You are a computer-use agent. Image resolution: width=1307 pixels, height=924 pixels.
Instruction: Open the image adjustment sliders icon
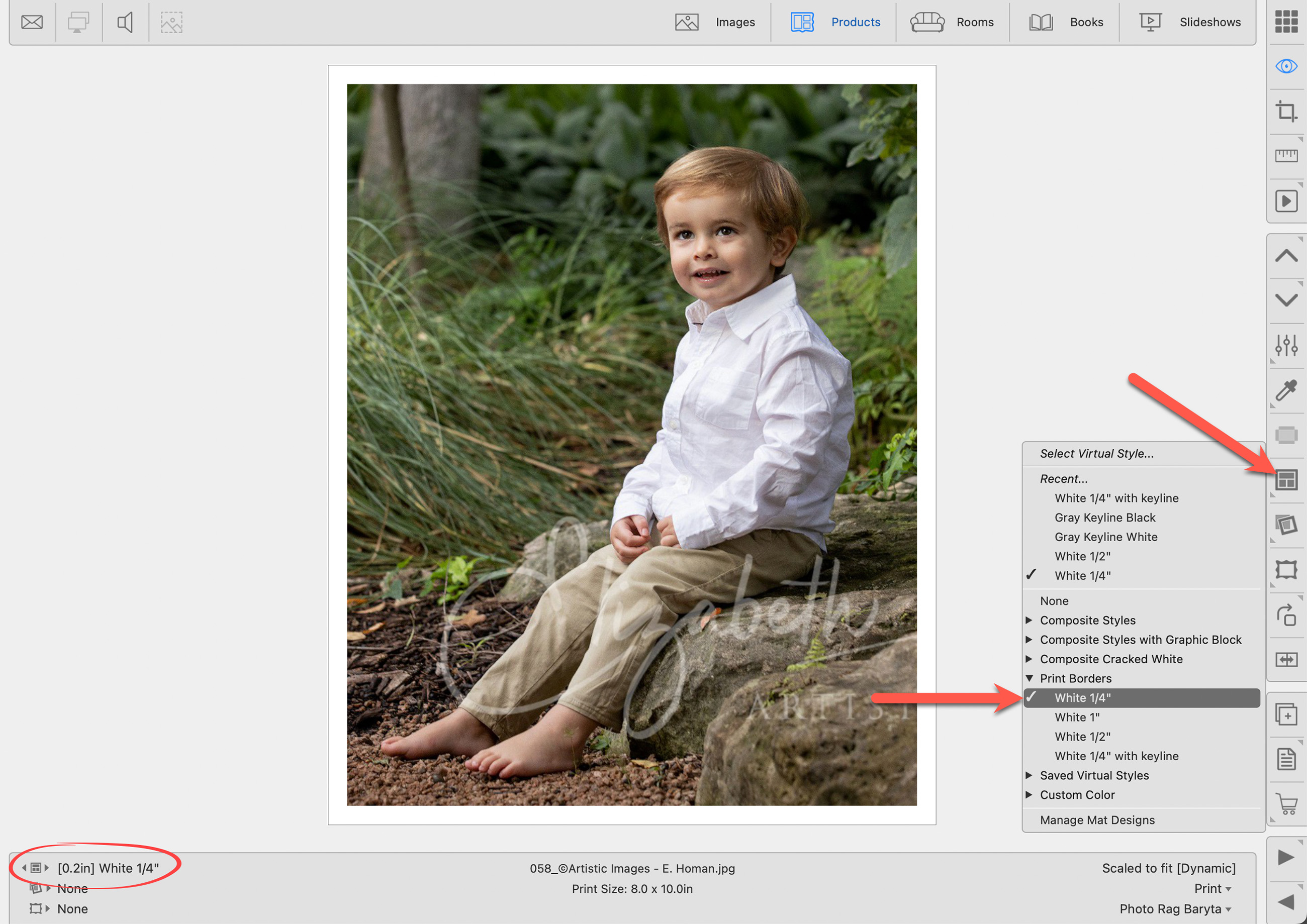click(1285, 345)
